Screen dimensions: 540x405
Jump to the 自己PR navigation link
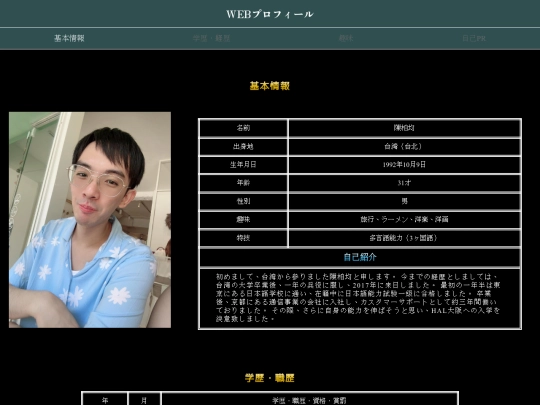[x=474, y=38]
